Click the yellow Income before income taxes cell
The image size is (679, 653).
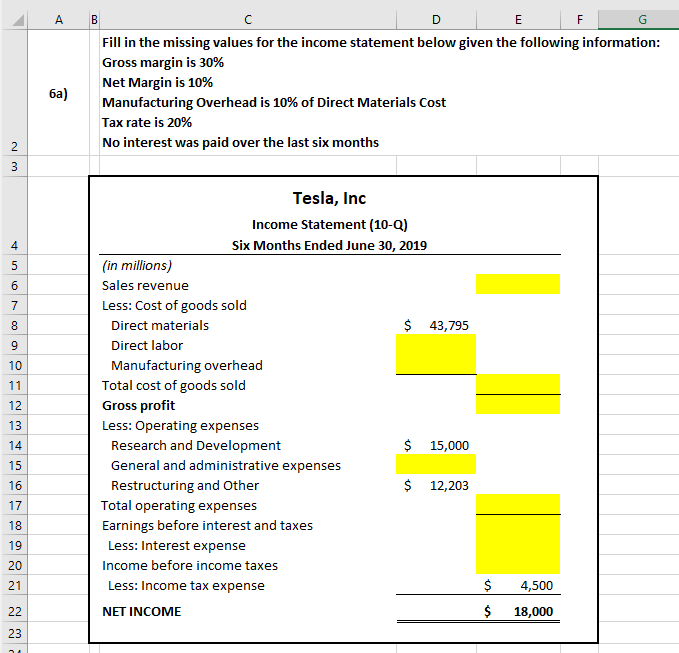coord(518,565)
